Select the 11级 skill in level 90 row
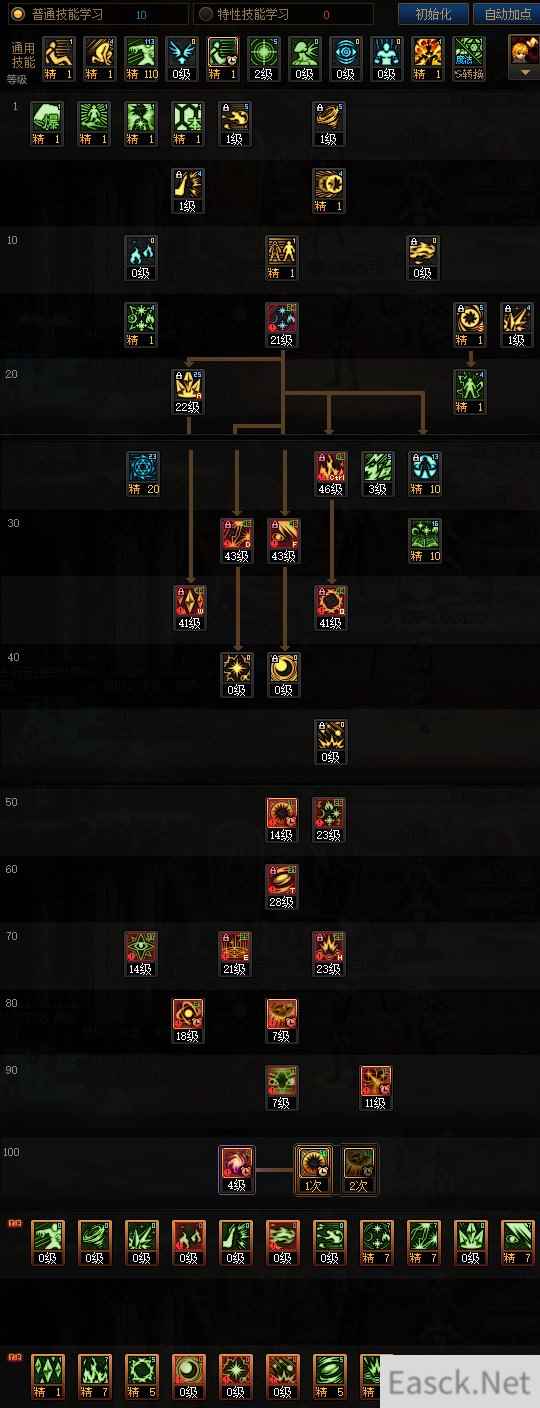This screenshot has height=1408, width=540. pos(376,1088)
